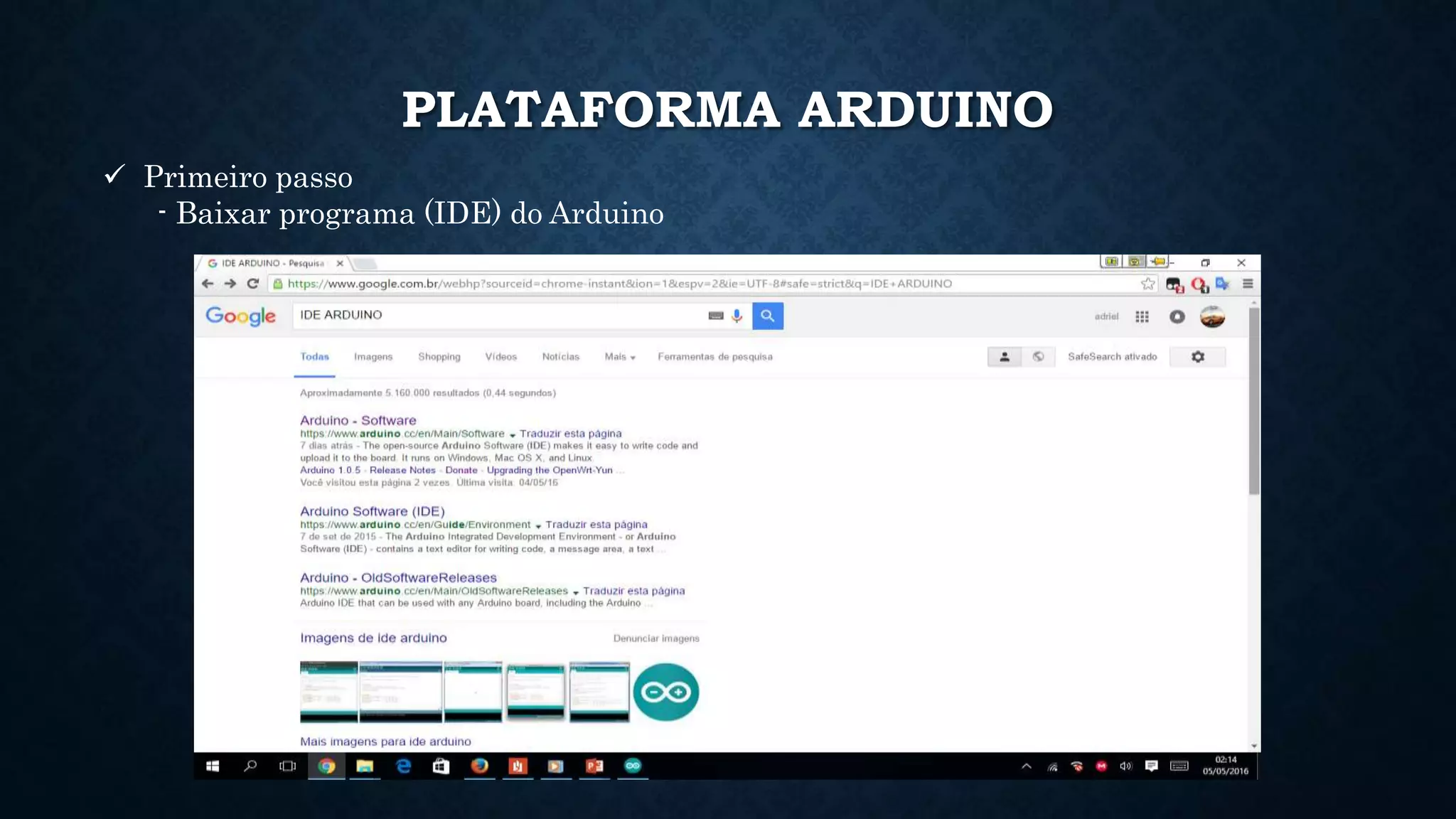The height and width of the screenshot is (819, 1456).
Task: Expand arrow next to Main/Software URL
Action: (x=512, y=434)
